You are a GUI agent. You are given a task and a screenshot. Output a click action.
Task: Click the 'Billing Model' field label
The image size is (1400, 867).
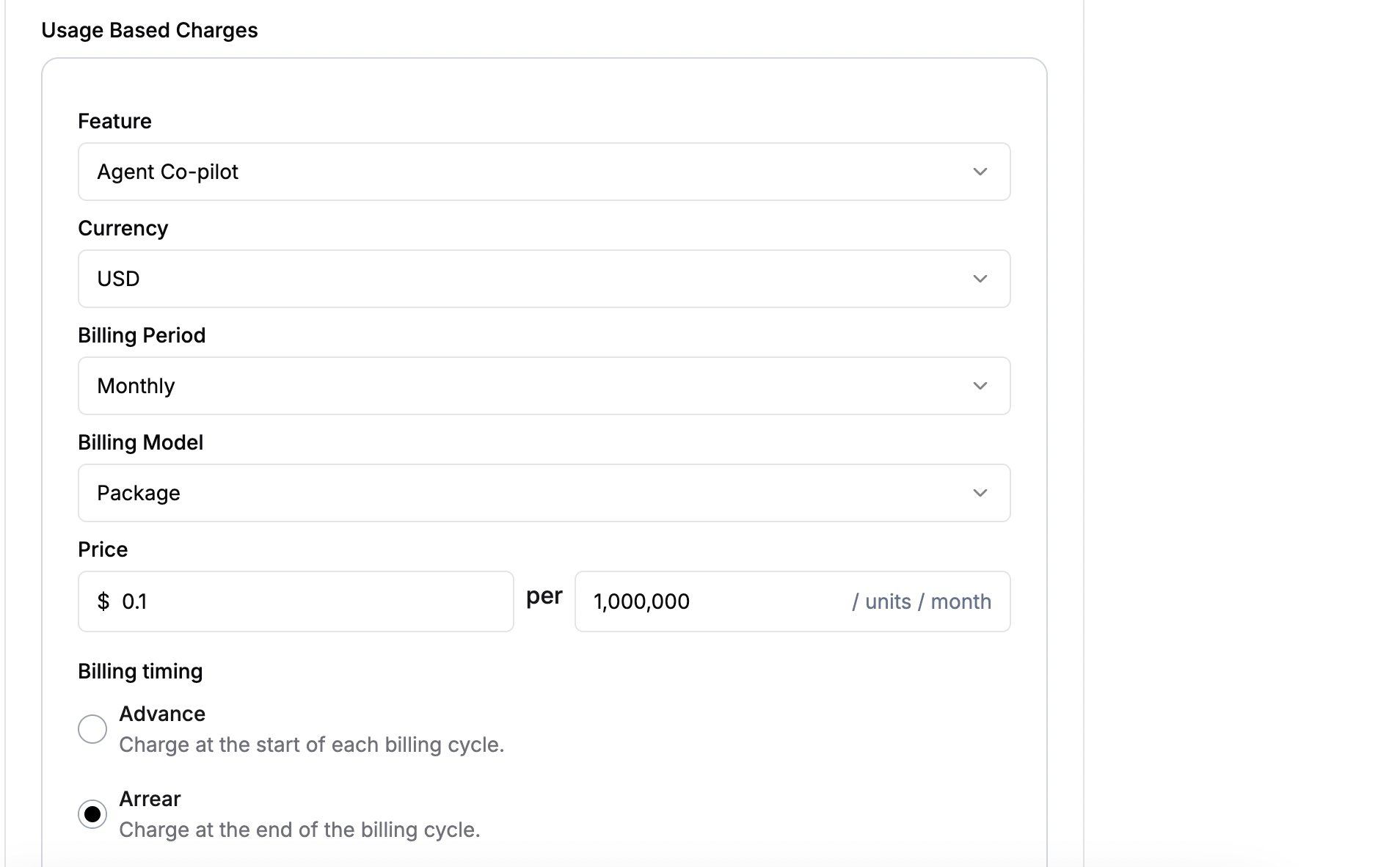tap(141, 442)
